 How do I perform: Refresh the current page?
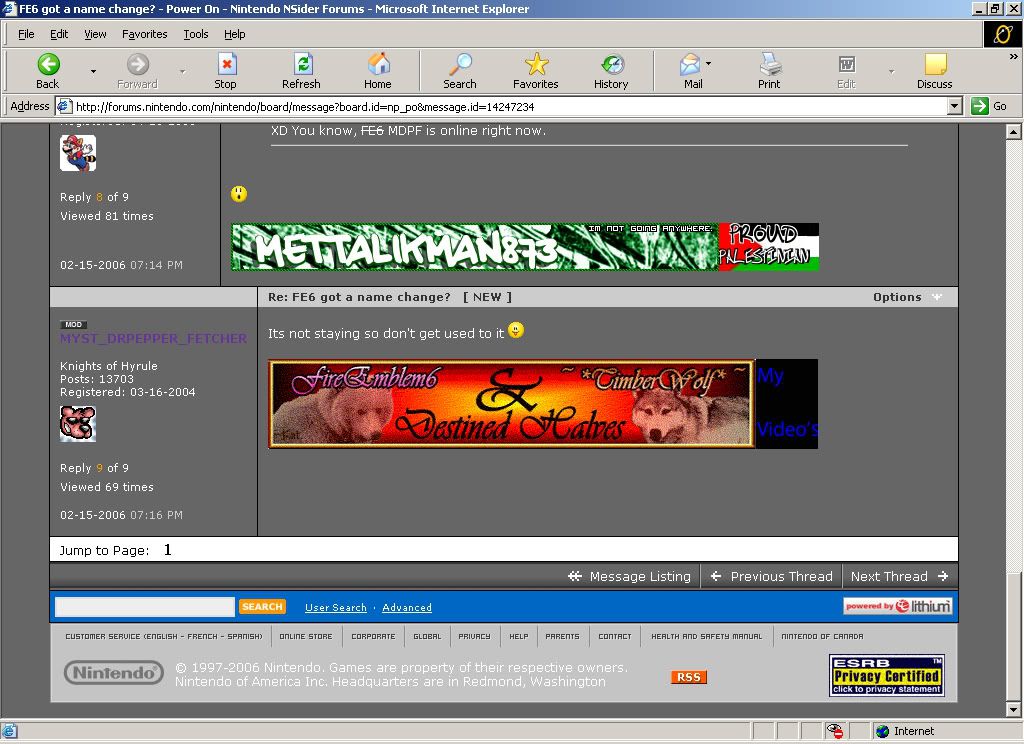pos(301,71)
